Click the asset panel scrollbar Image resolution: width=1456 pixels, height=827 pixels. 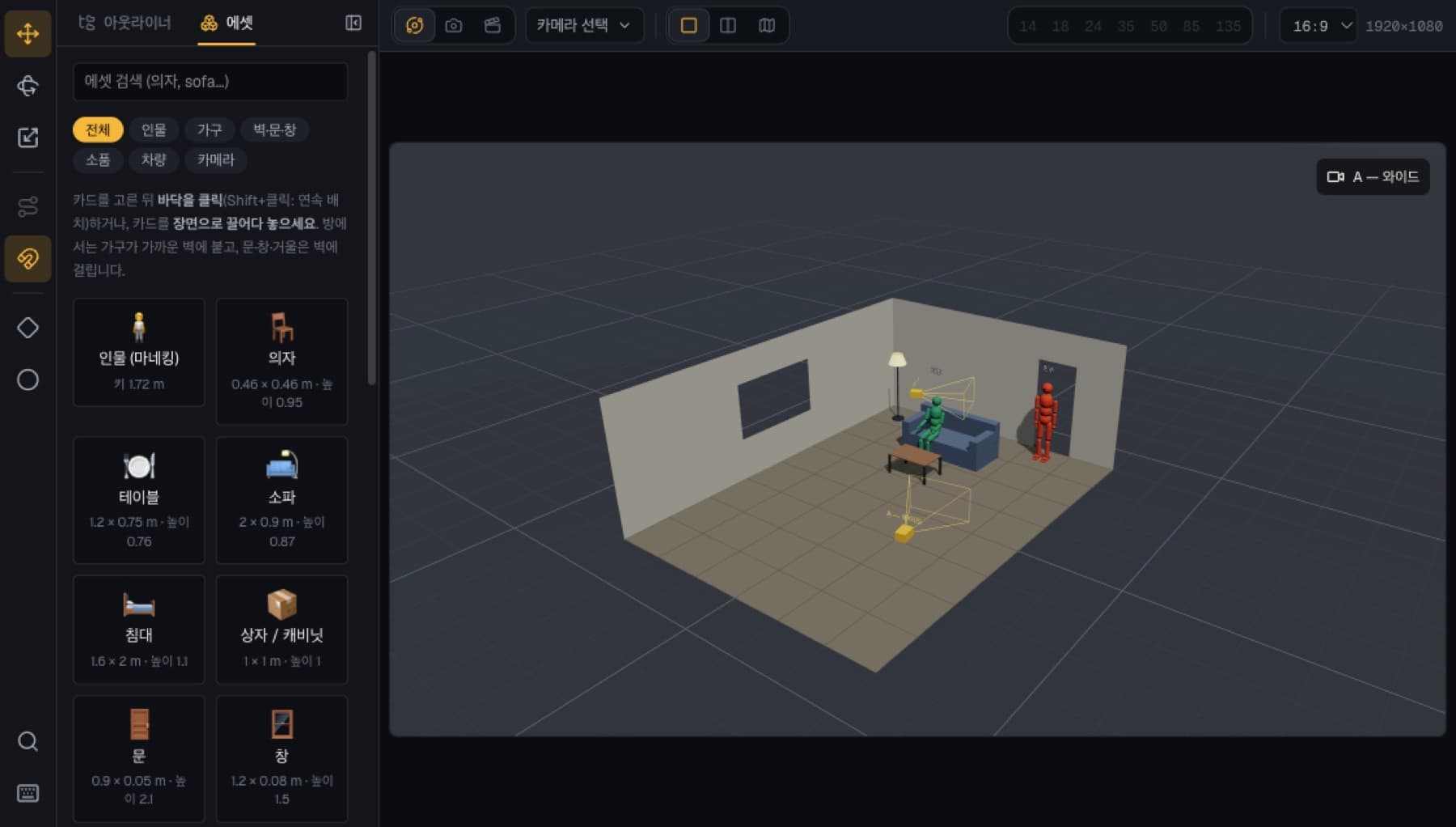pos(372,218)
